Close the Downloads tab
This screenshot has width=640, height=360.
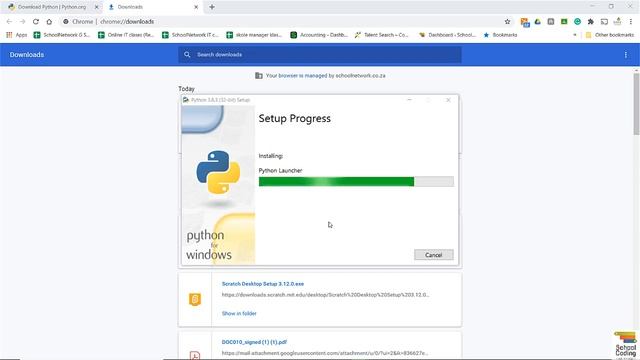coord(196,7)
